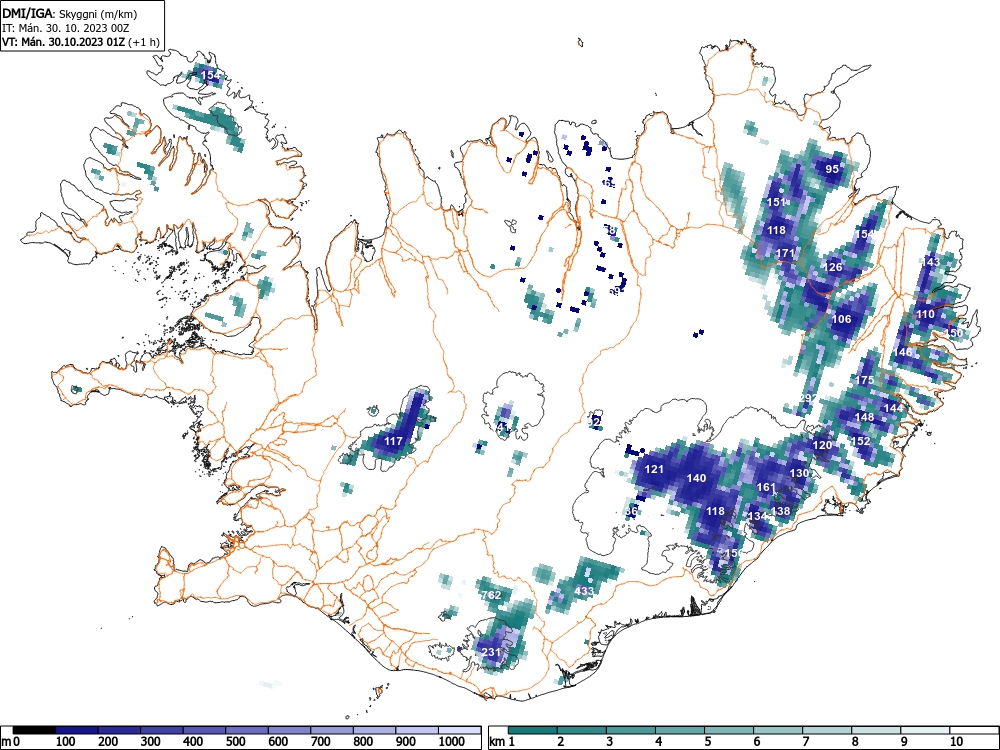Click the visibility value '152' on the map
The image size is (1000, 750).
(x=860, y=441)
